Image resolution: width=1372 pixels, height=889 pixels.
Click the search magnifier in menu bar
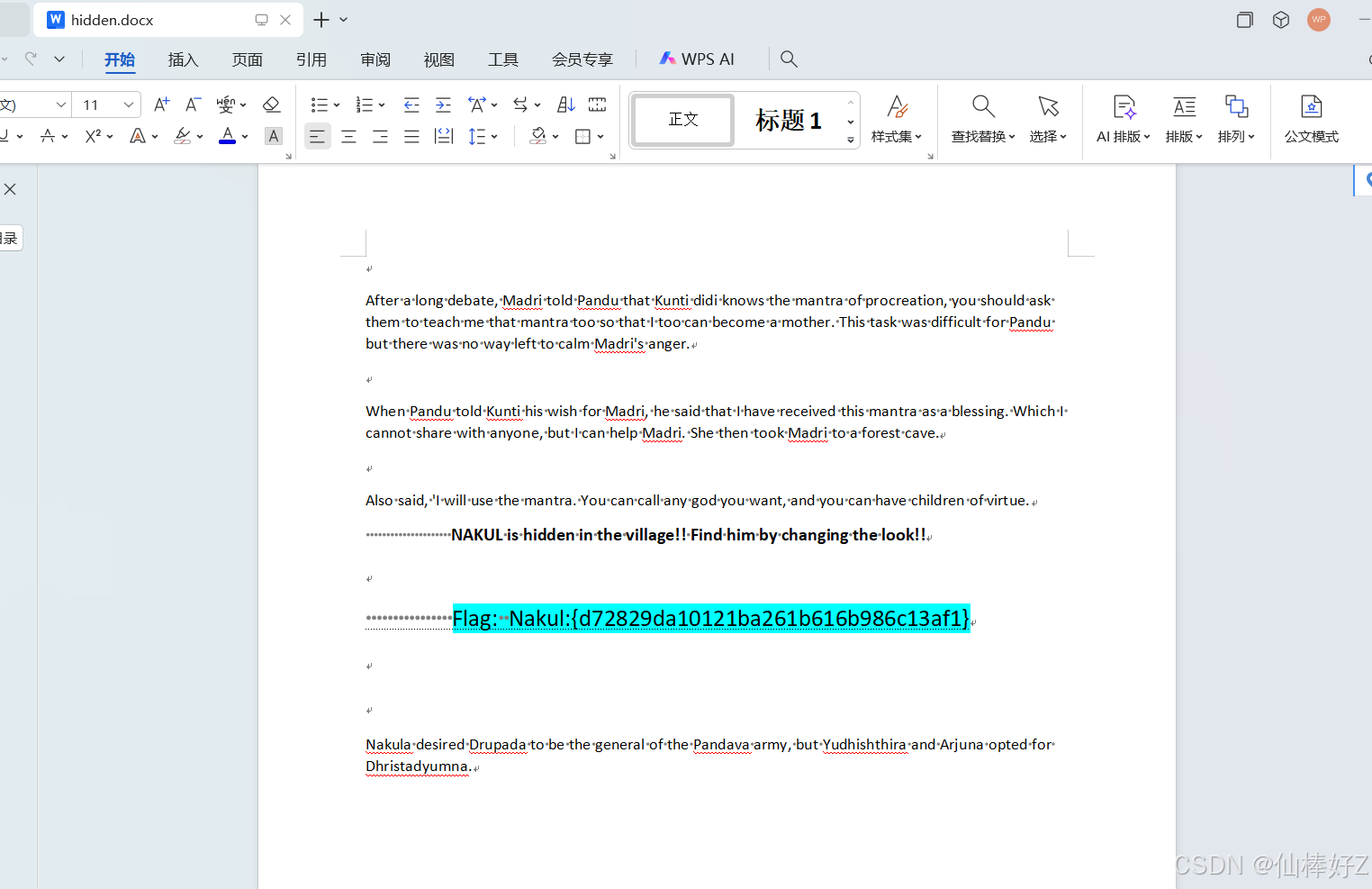pyautogui.click(x=789, y=59)
